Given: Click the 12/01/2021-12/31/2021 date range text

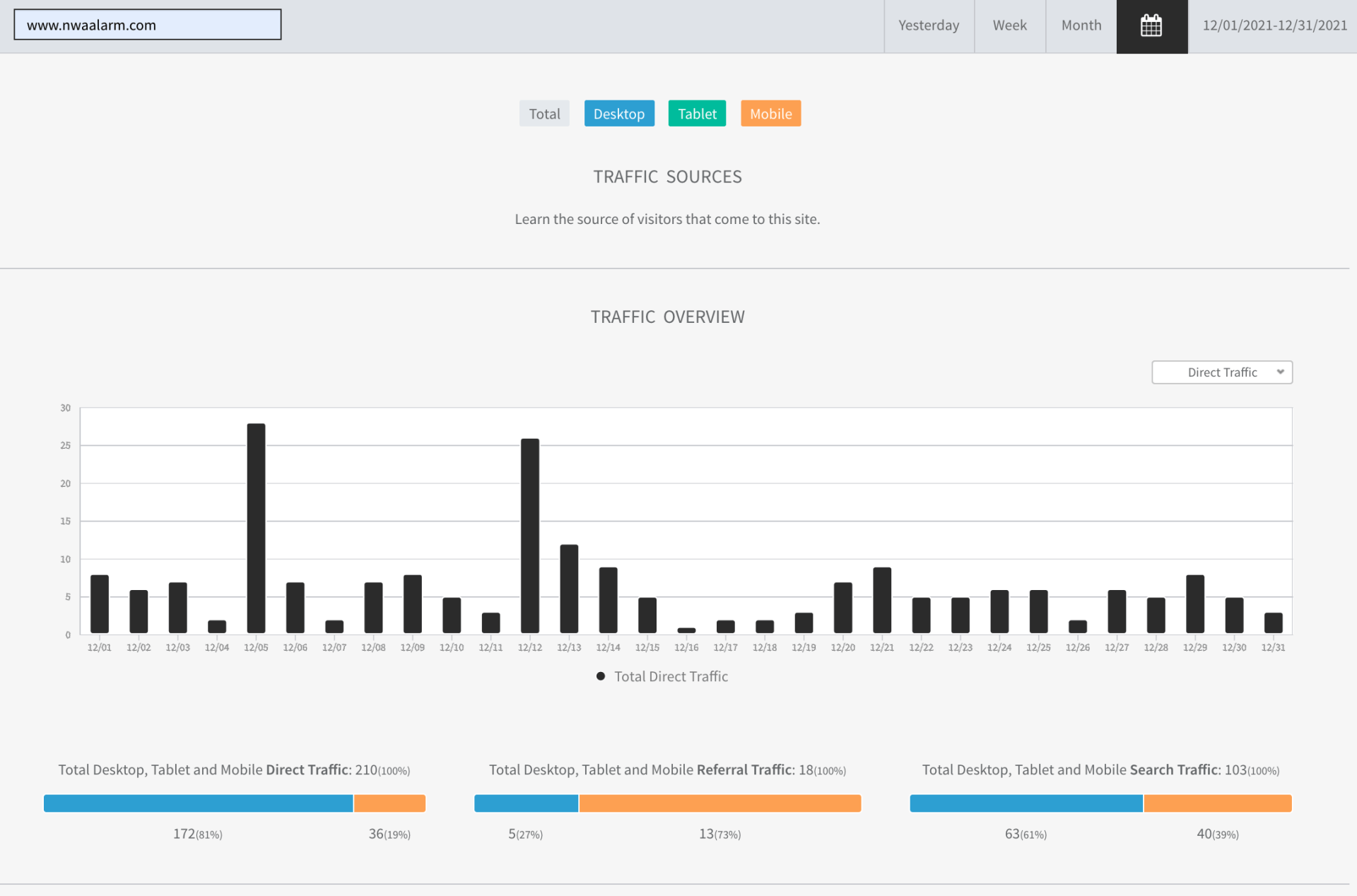Looking at the screenshot, I should pos(1274,26).
